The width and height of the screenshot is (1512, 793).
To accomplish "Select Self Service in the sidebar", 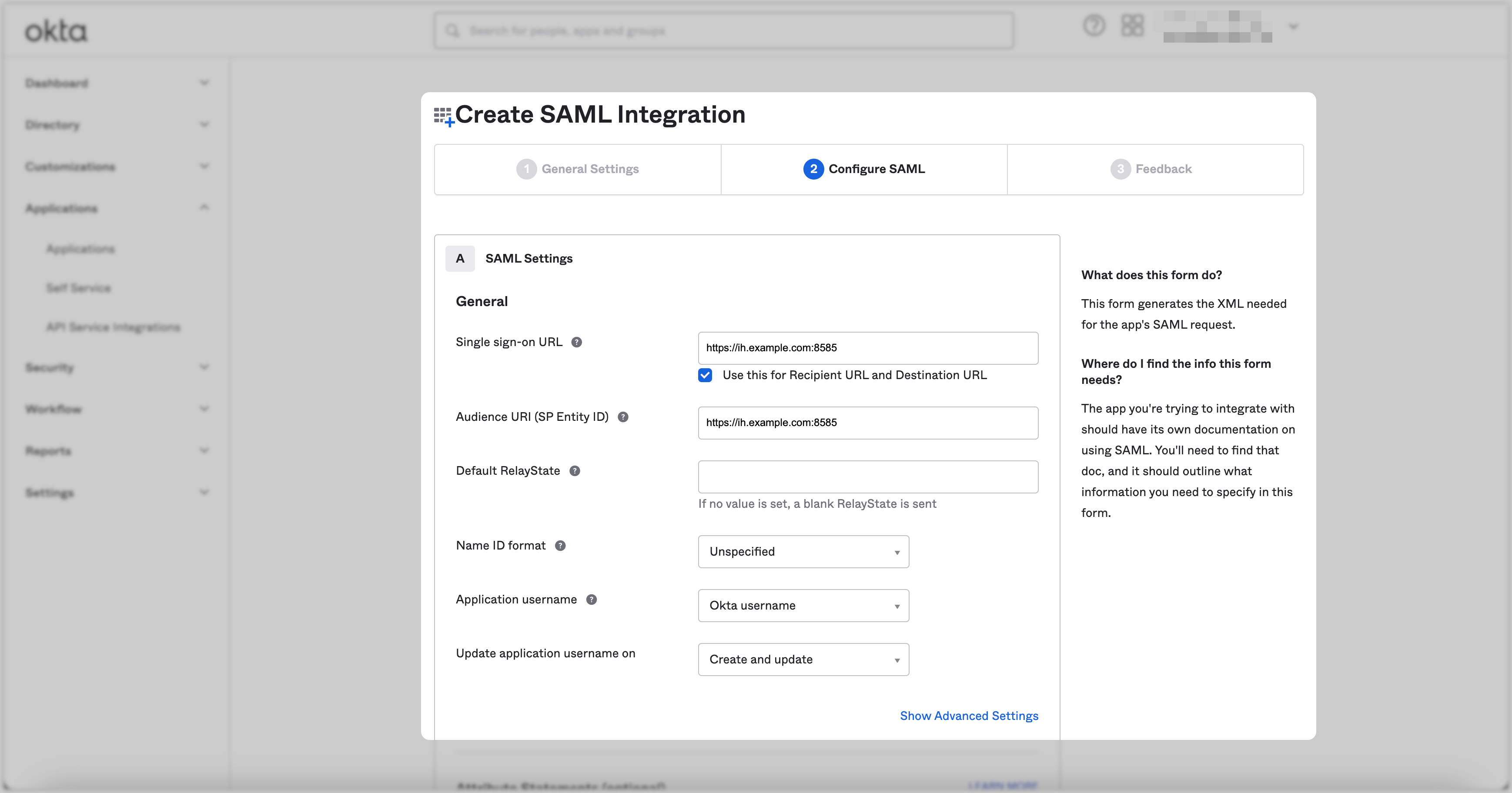I will tap(79, 287).
